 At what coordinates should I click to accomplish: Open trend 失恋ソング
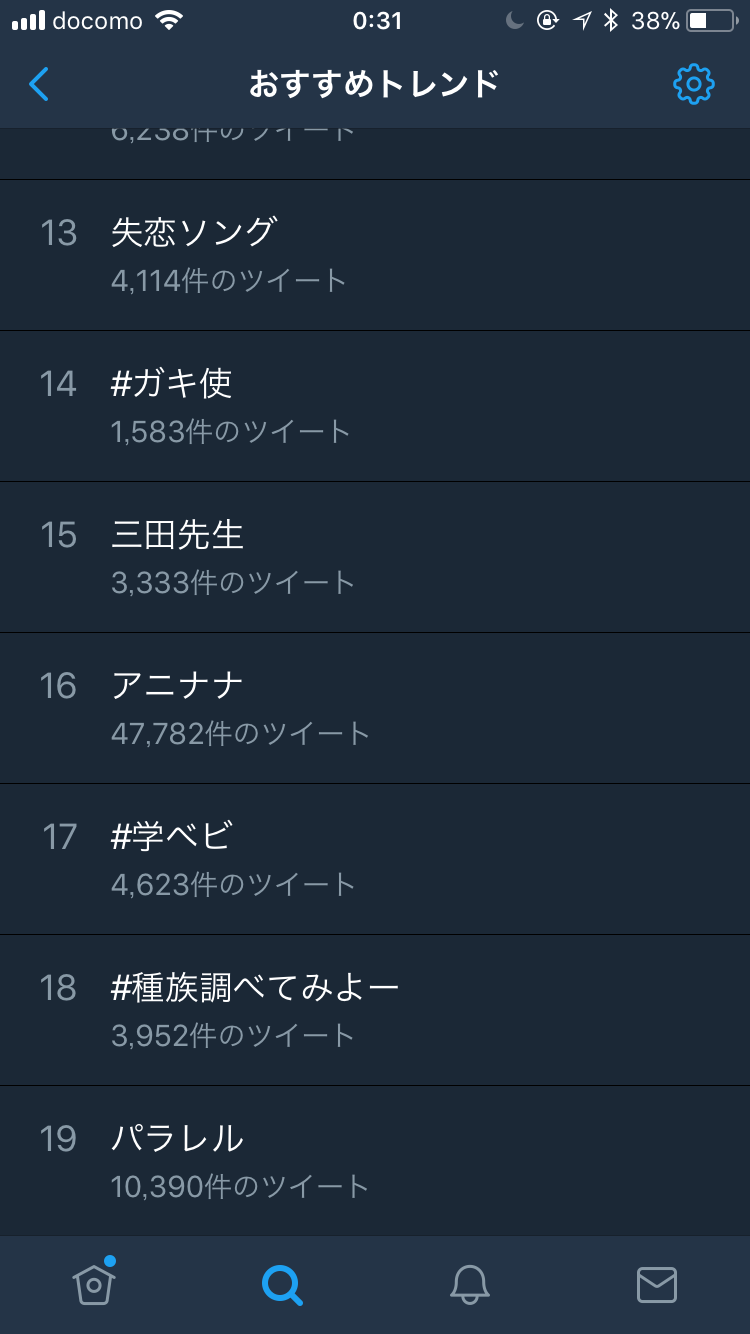pos(194,233)
